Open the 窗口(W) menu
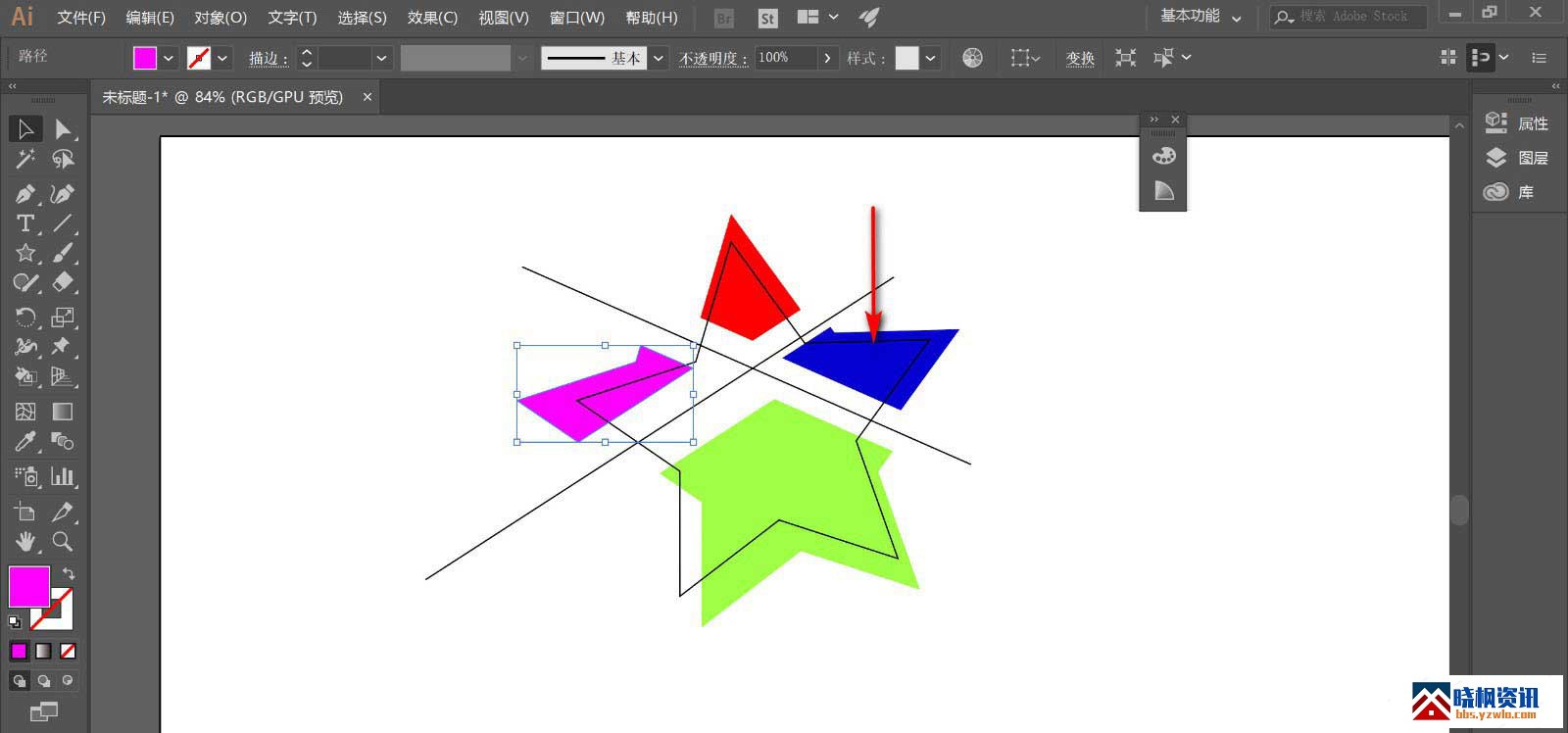Screen dimensions: 1568x733 tap(576, 18)
